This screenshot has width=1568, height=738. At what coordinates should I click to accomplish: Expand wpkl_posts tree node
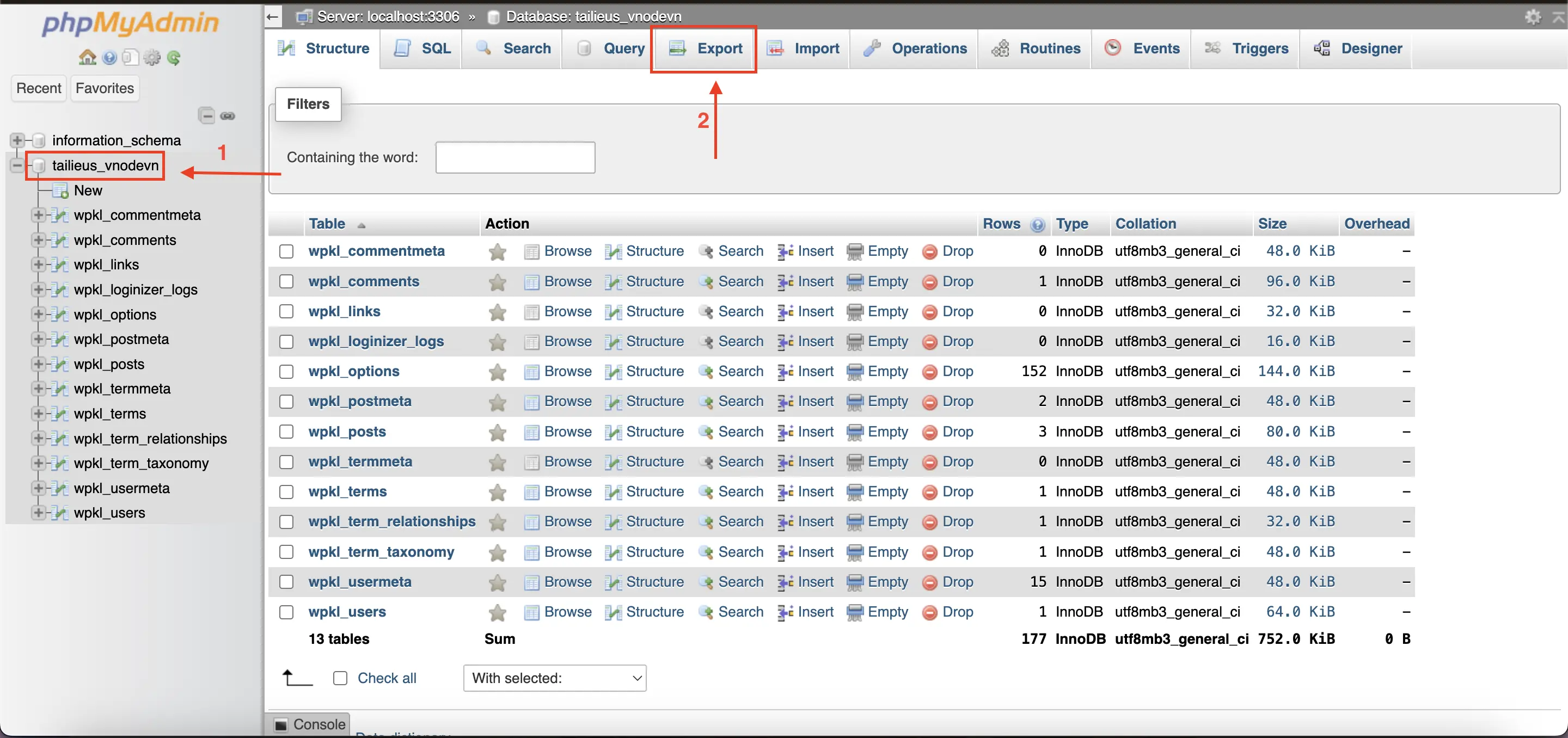(38, 364)
